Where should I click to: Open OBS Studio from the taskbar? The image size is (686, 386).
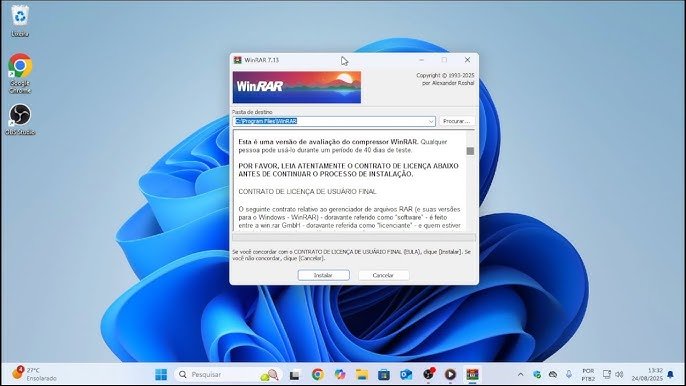click(428, 375)
